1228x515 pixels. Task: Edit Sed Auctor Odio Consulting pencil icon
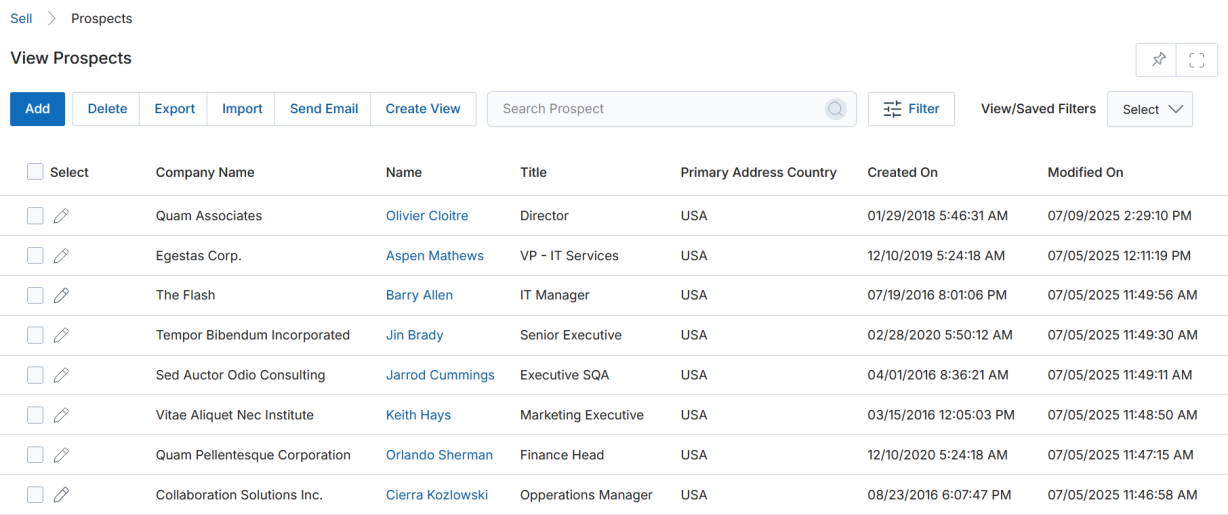pos(61,375)
